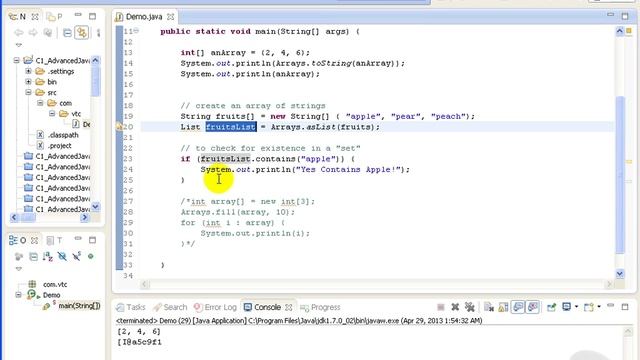
Task: Close the Demo.java editor tab
Action: pyautogui.click(x=171, y=17)
